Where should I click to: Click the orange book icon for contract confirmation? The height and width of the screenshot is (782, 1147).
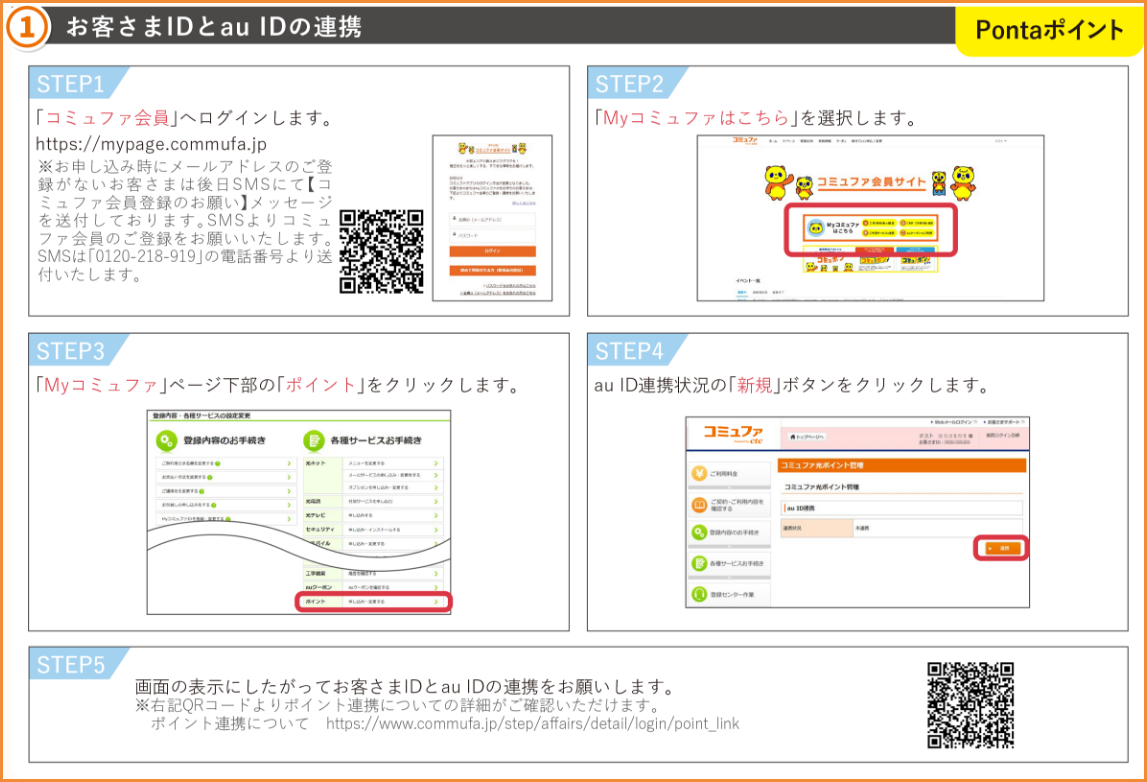tap(699, 505)
